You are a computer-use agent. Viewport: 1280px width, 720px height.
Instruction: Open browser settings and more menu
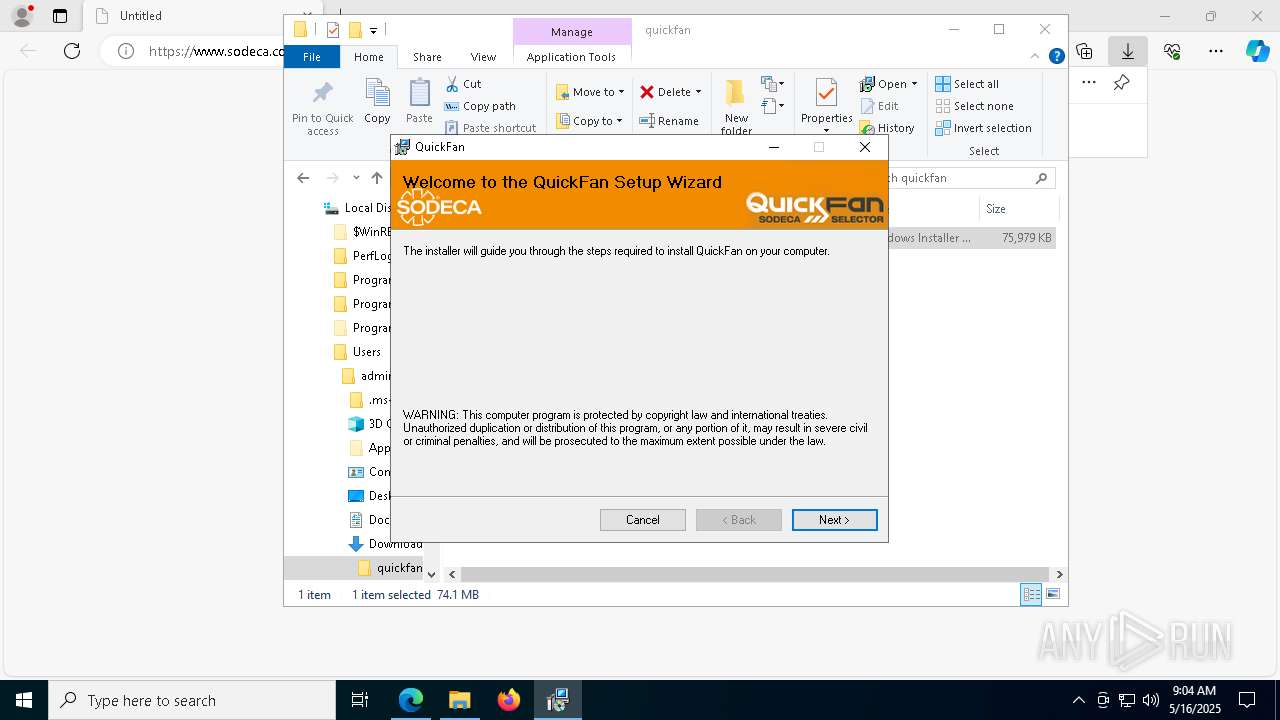pos(1216,51)
